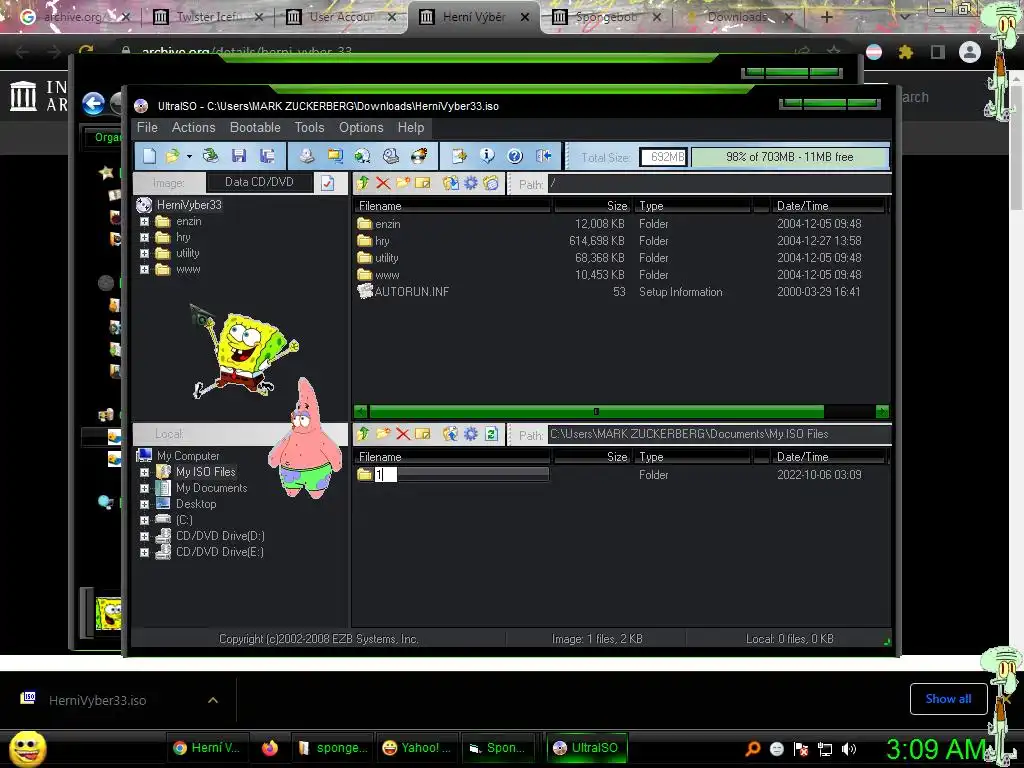Image resolution: width=1024 pixels, height=768 pixels.
Task: Select the hry folder in the image file list
Action: click(620, 241)
